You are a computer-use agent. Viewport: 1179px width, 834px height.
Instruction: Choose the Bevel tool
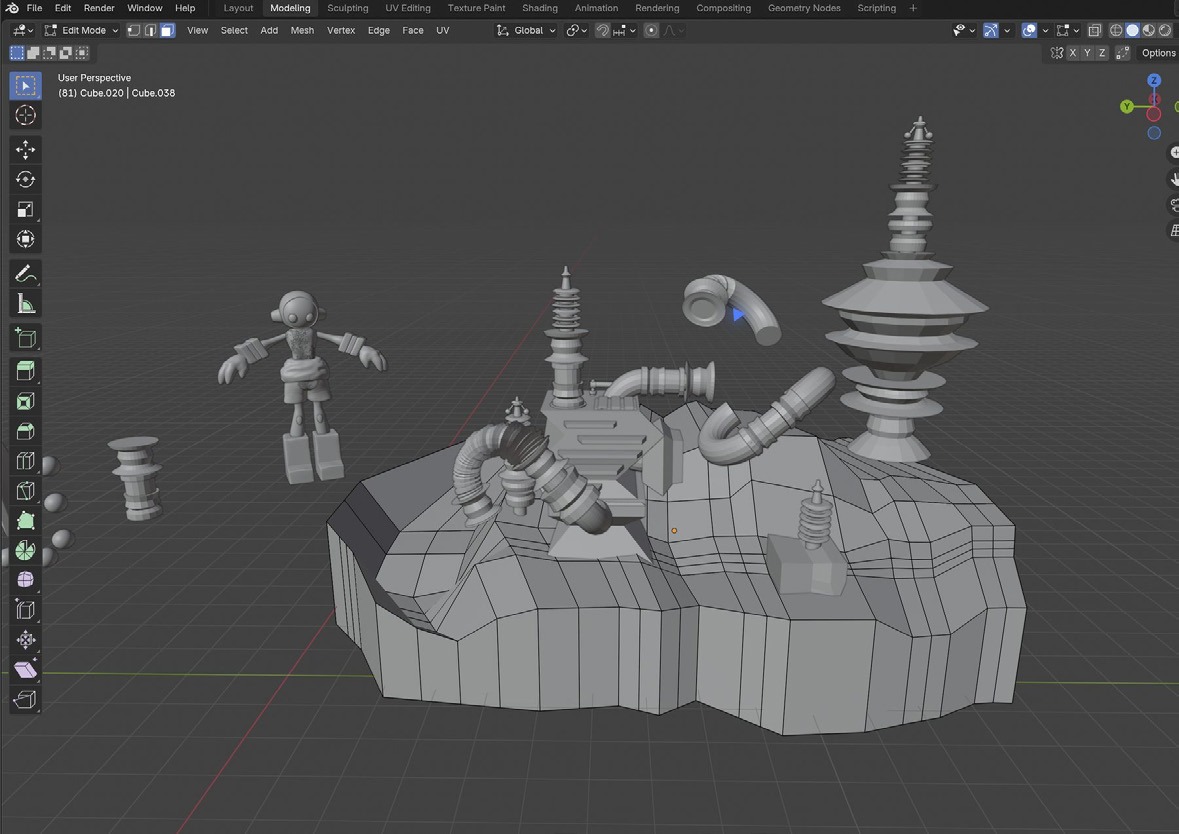25,431
